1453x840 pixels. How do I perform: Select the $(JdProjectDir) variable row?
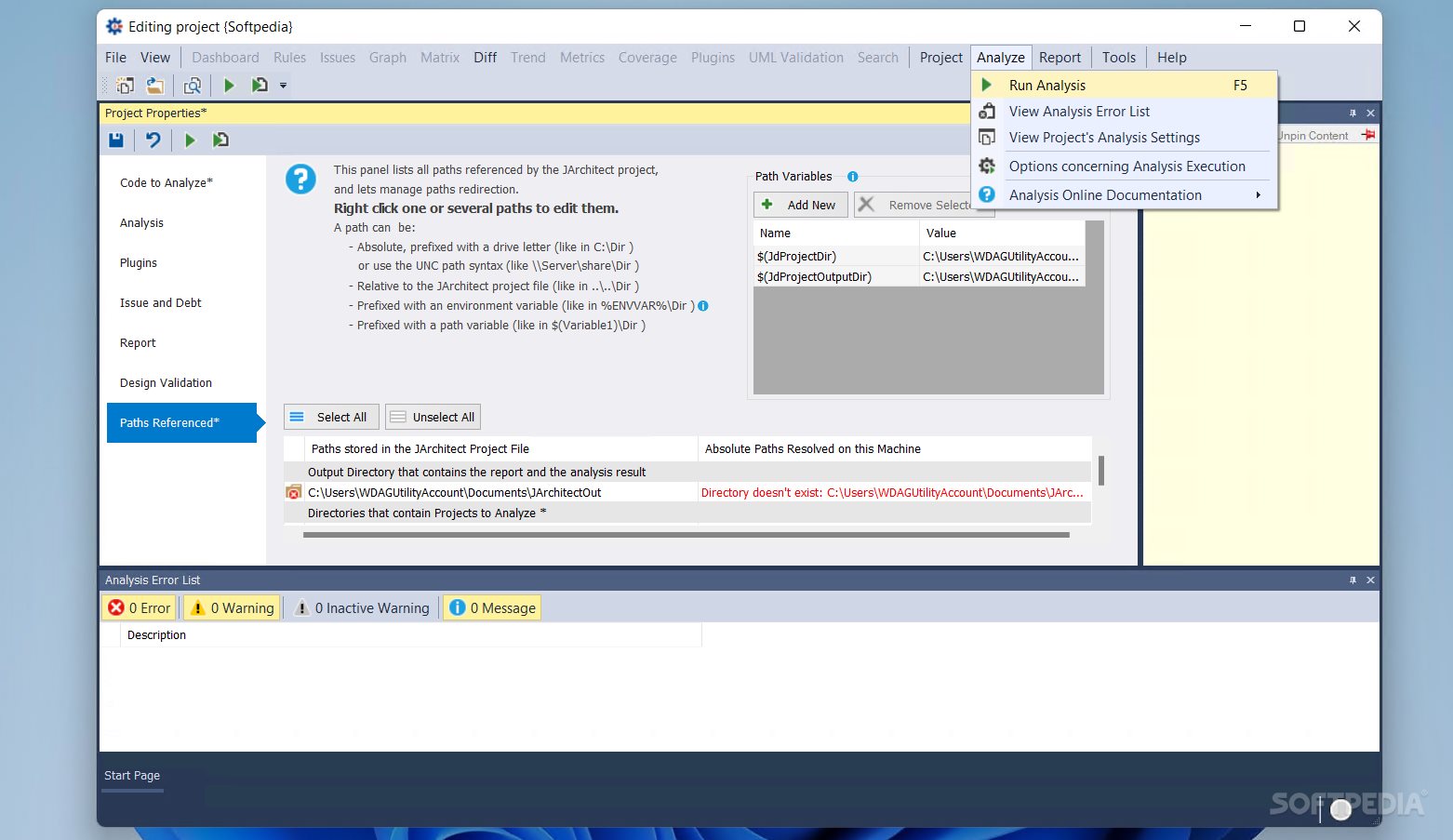919,257
